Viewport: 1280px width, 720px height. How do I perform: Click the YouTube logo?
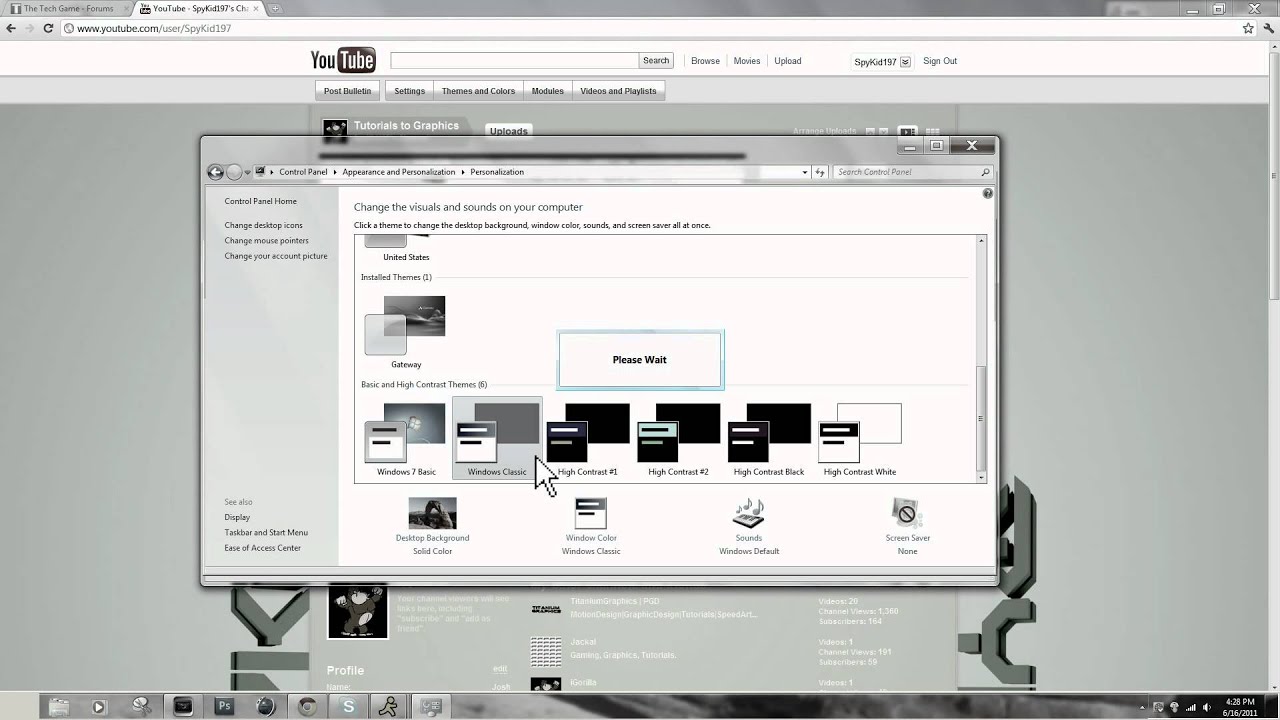point(343,60)
